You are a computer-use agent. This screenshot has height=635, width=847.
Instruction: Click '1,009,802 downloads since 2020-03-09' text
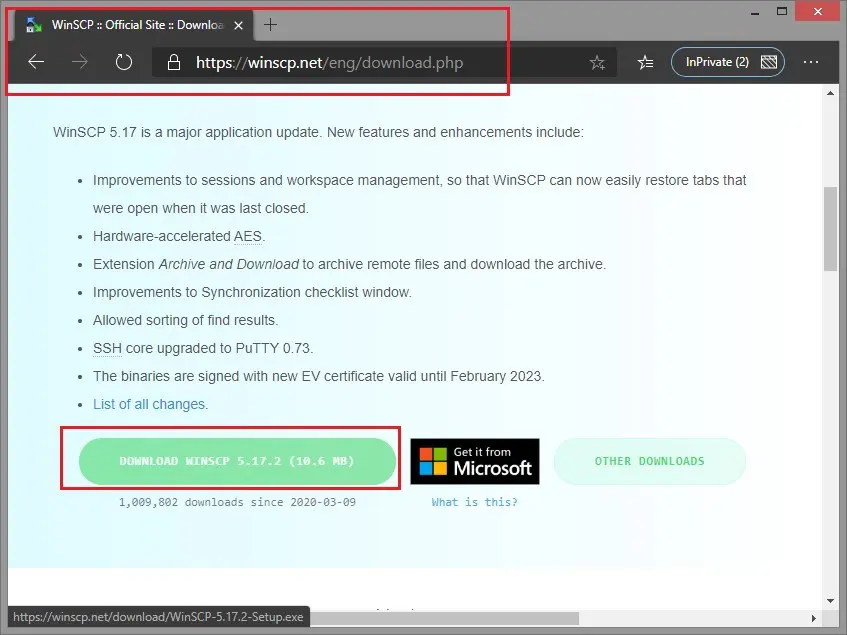click(x=237, y=502)
